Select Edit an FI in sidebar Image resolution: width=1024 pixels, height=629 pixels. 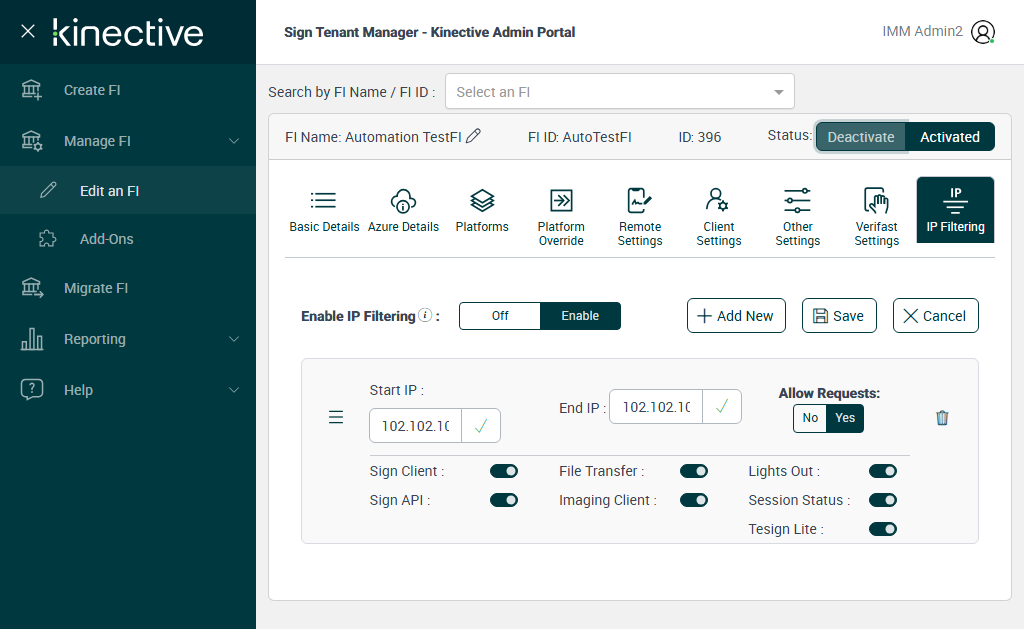pos(128,190)
